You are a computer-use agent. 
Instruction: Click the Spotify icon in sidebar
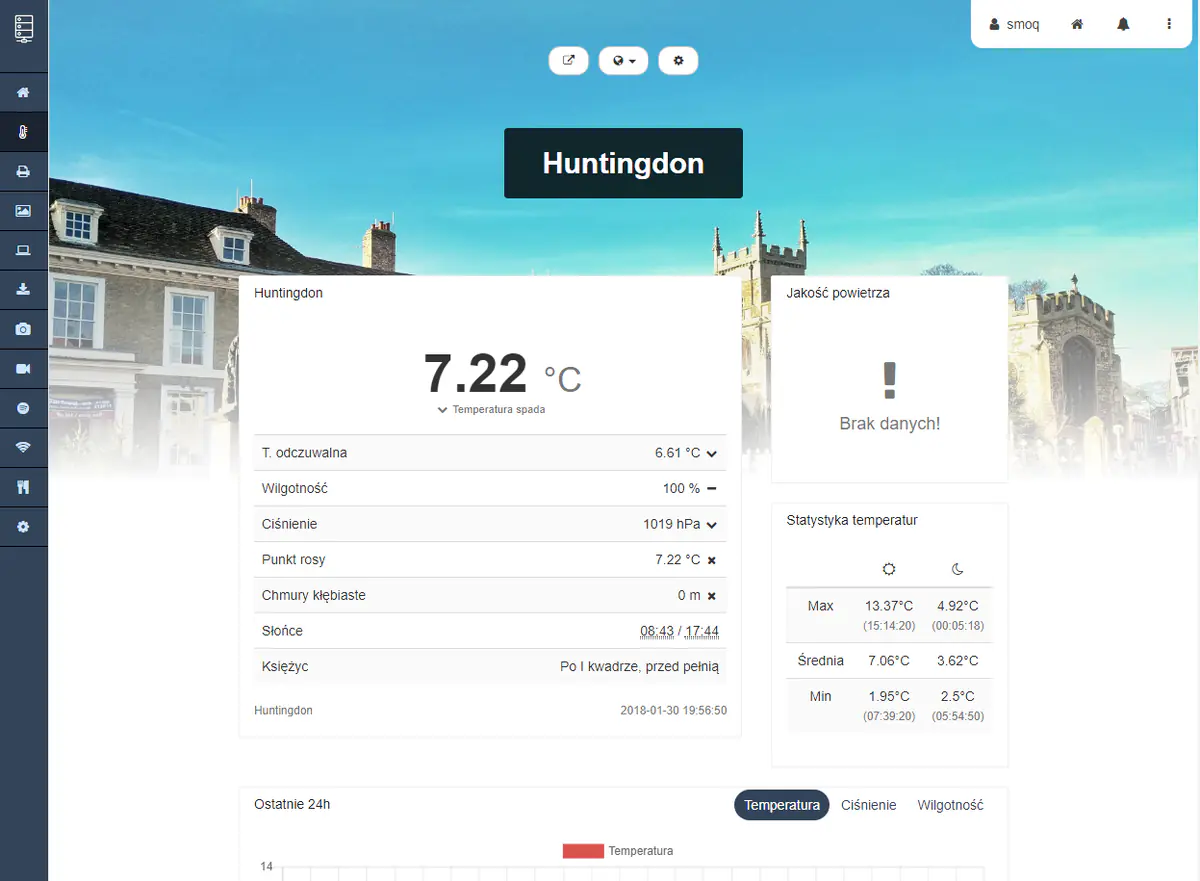(23, 408)
